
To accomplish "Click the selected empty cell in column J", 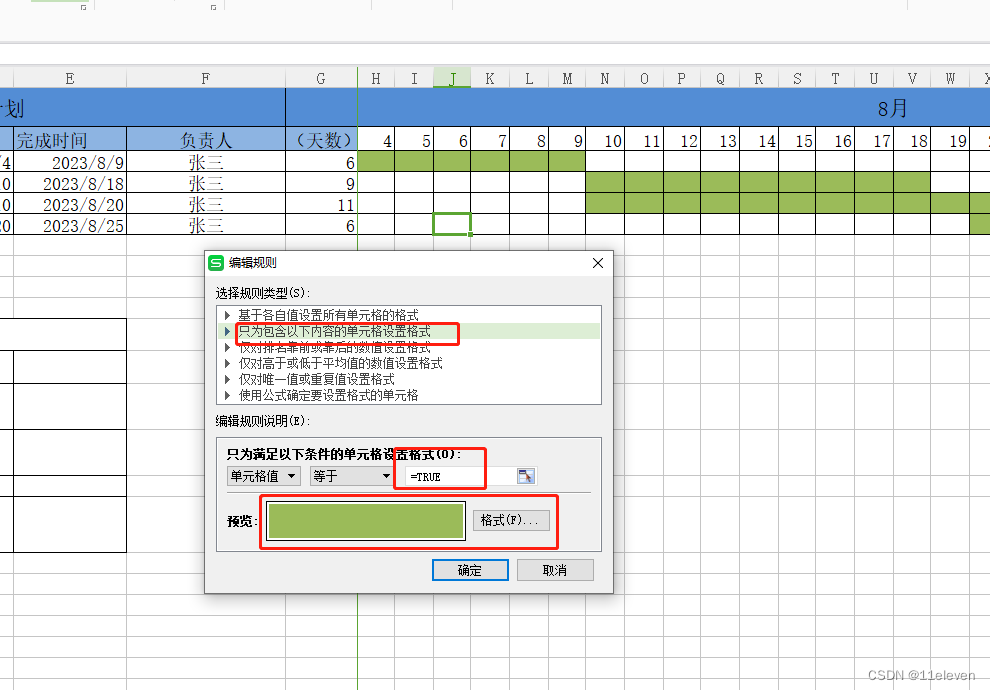I will [452, 224].
